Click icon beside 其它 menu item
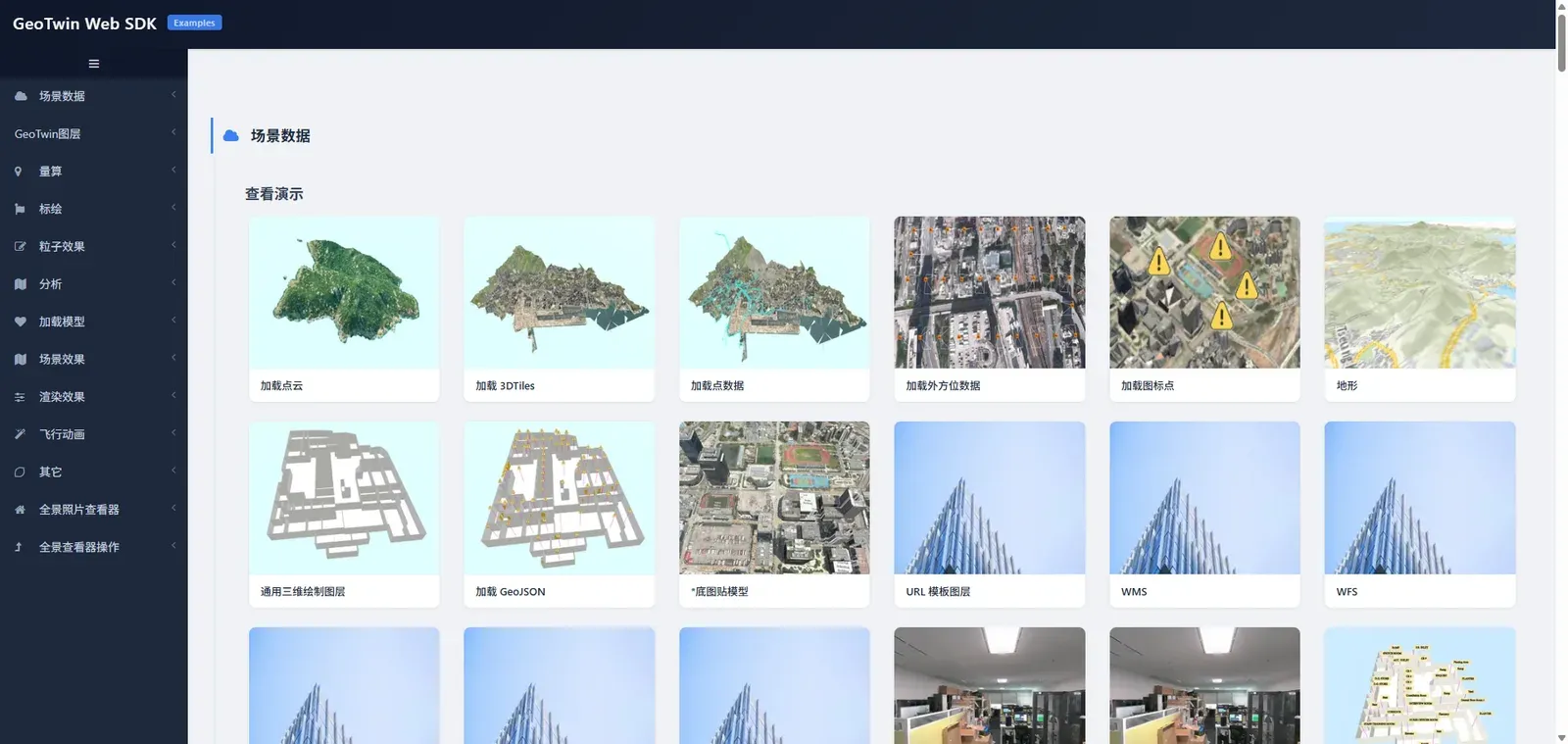The image size is (1568, 744). click(x=20, y=472)
